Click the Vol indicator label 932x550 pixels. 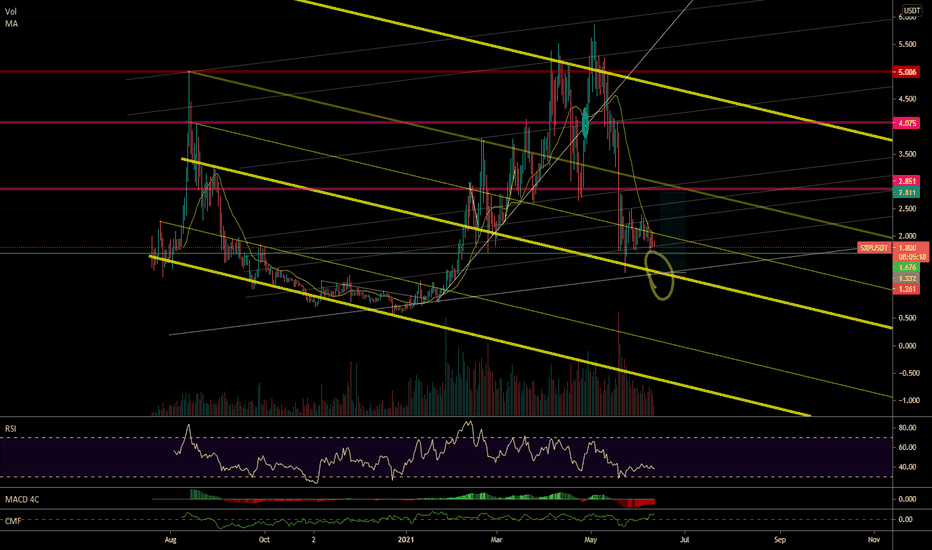click(x=11, y=12)
